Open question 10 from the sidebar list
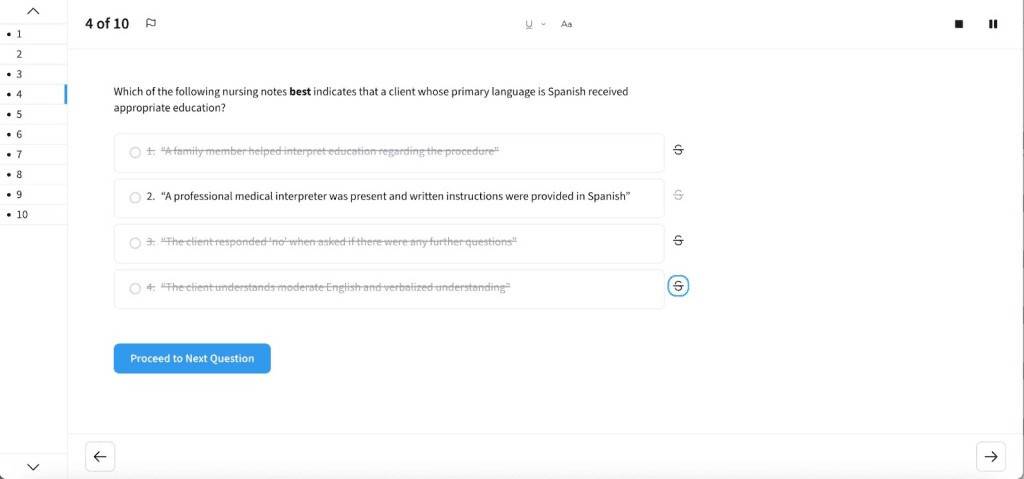This screenshot has width=1024, height=479. pos(22,214)
